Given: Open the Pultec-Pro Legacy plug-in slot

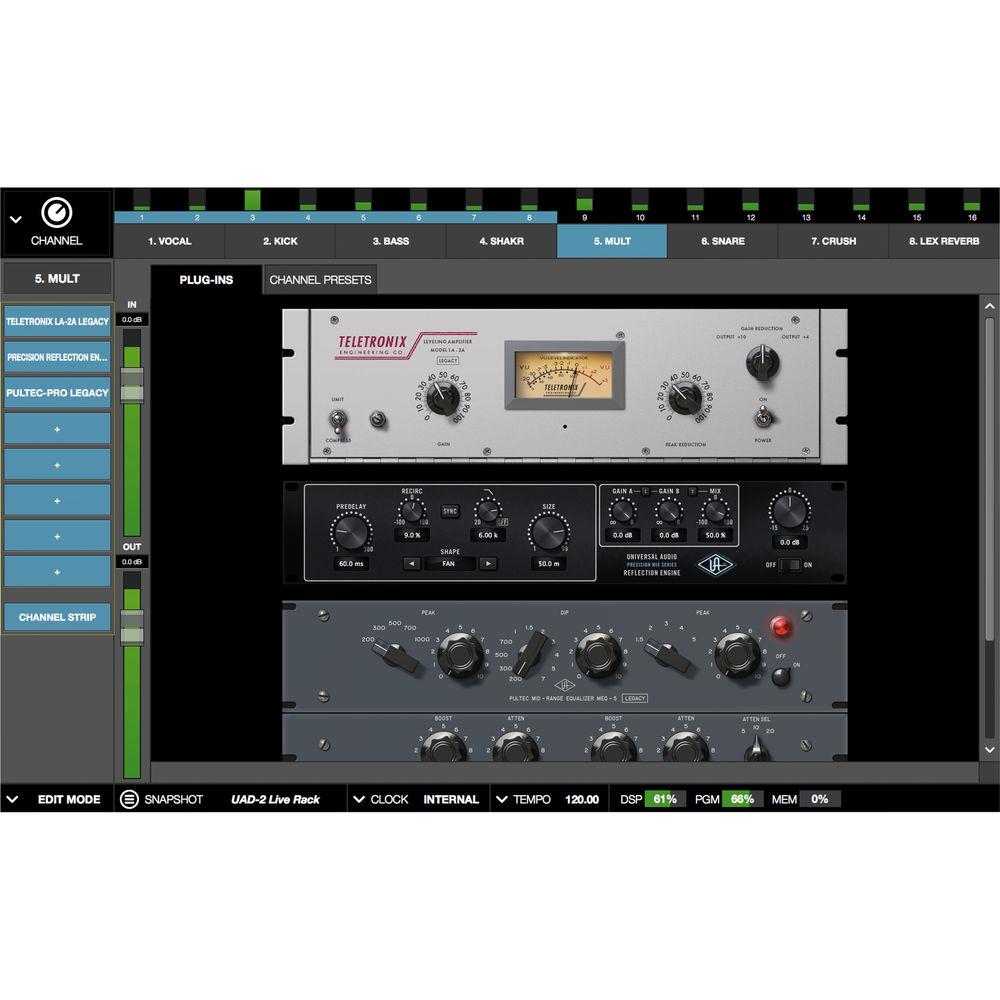Looking at the screenshot, I should click(57, 393).
